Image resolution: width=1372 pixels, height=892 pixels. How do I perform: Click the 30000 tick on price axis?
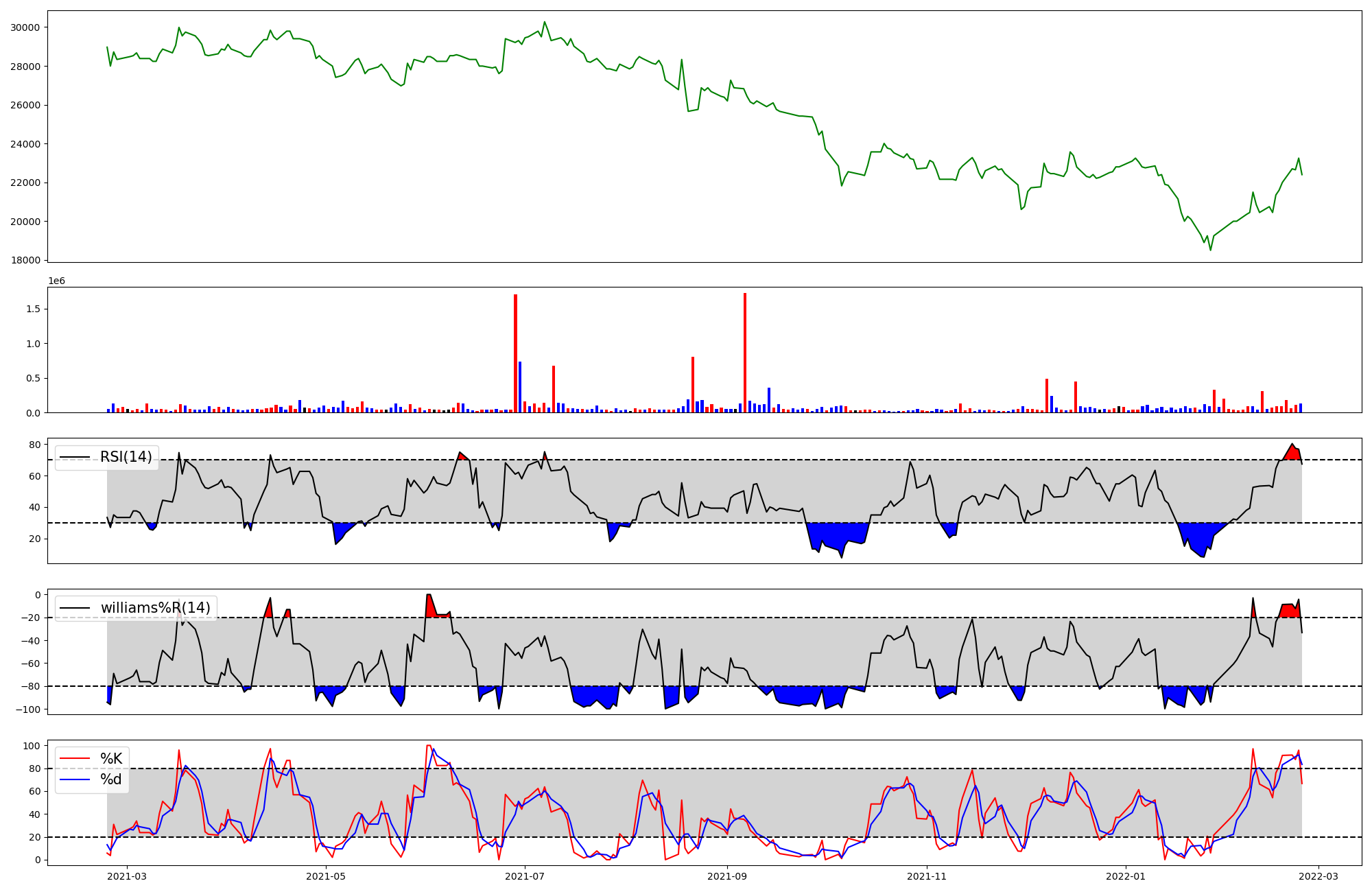(25, 27)
